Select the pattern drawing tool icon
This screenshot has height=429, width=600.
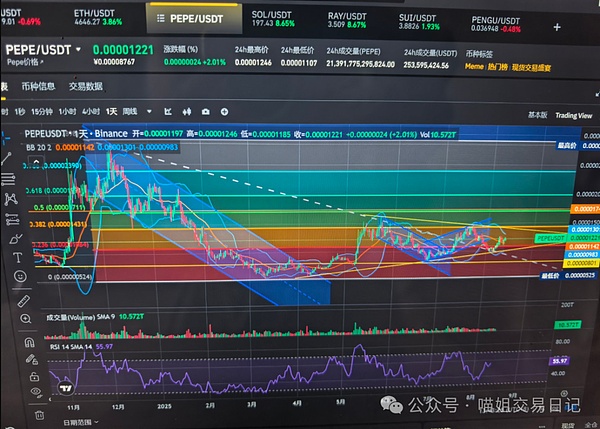pos(13,199)
